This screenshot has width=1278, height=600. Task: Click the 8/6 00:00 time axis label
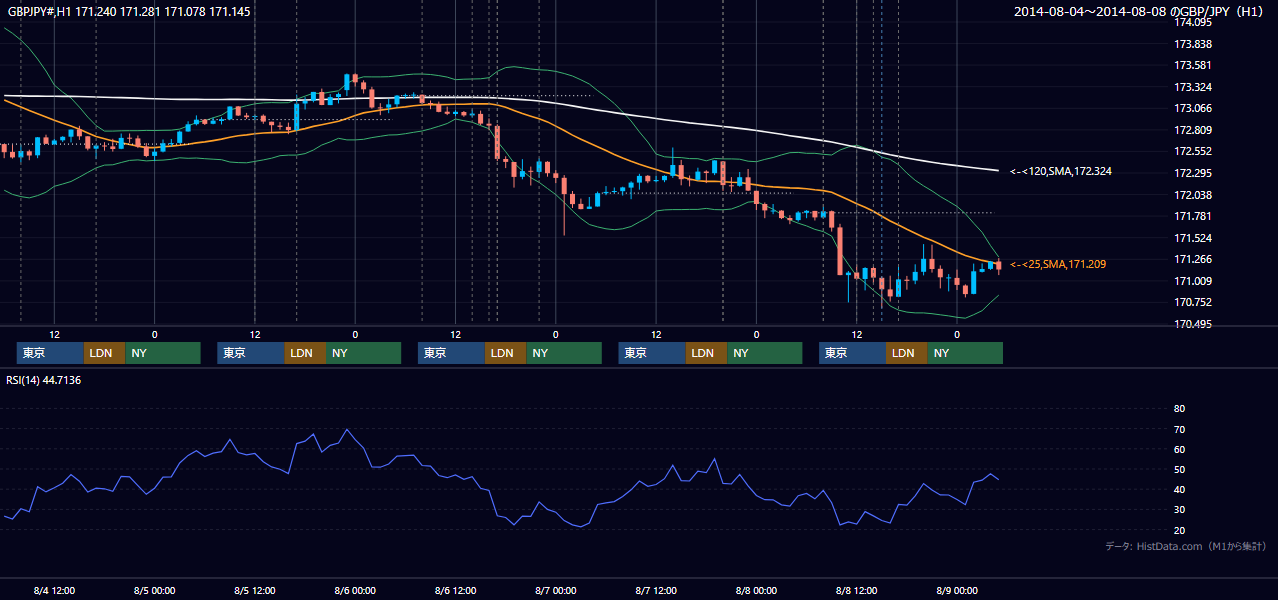click(354, 590)
